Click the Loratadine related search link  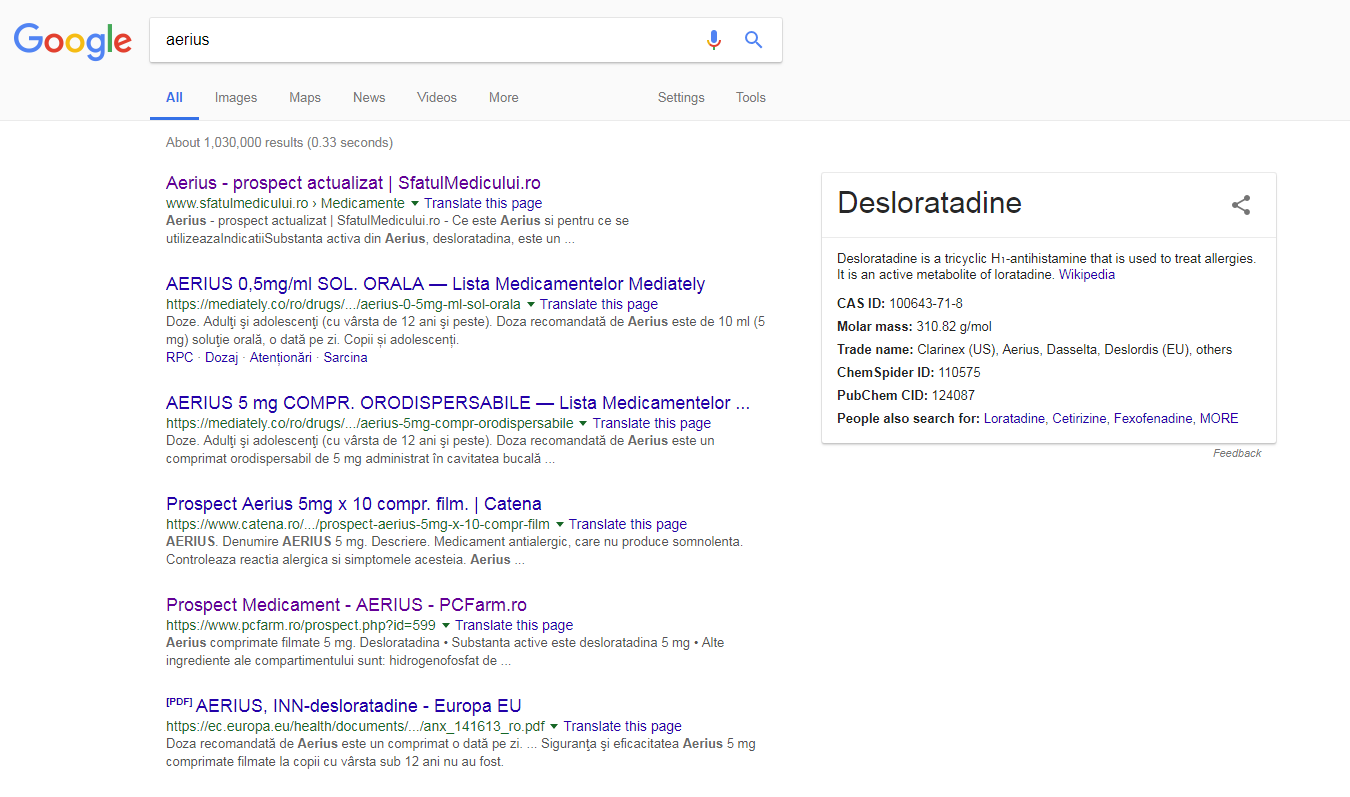(x=1014, y=419)
